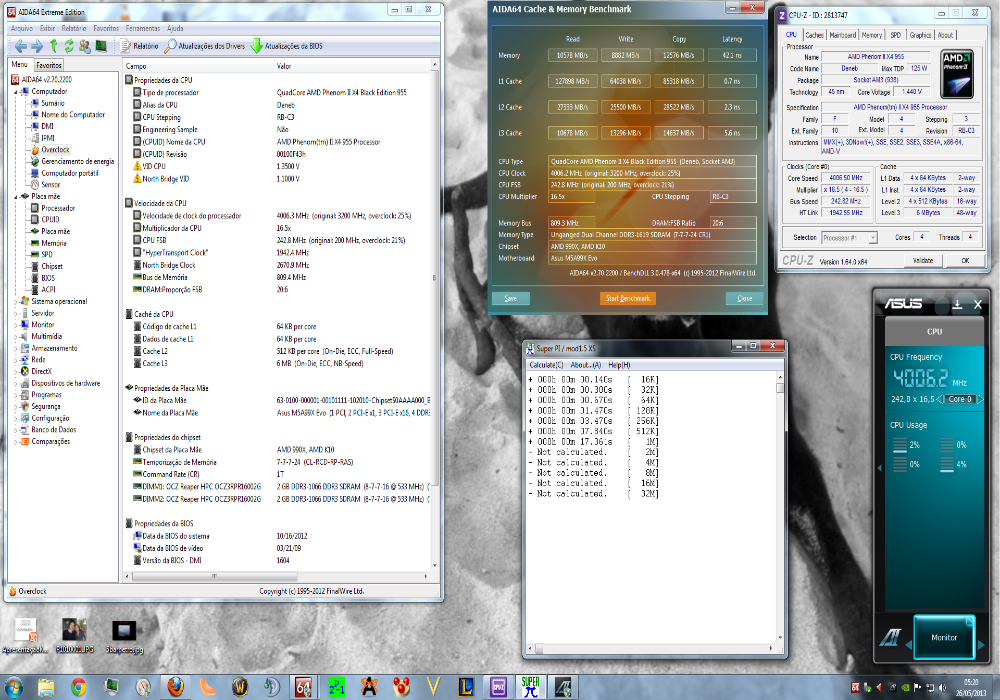Expand the Servidor tree node
This screenshot has height=700, width=1000.
point(16,313)
